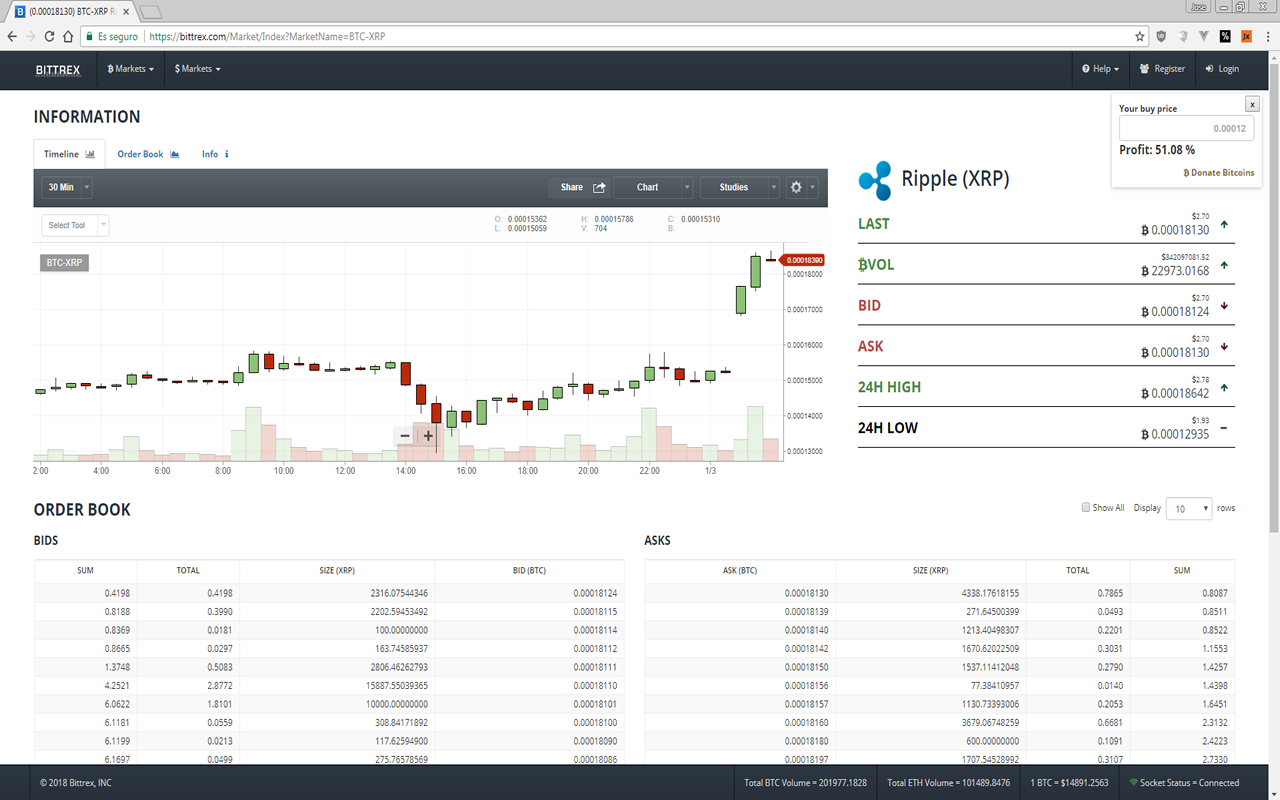Screen dimensions: 1280x800
Task: Zoom out the chart with minus button
Action: point(405,435)
